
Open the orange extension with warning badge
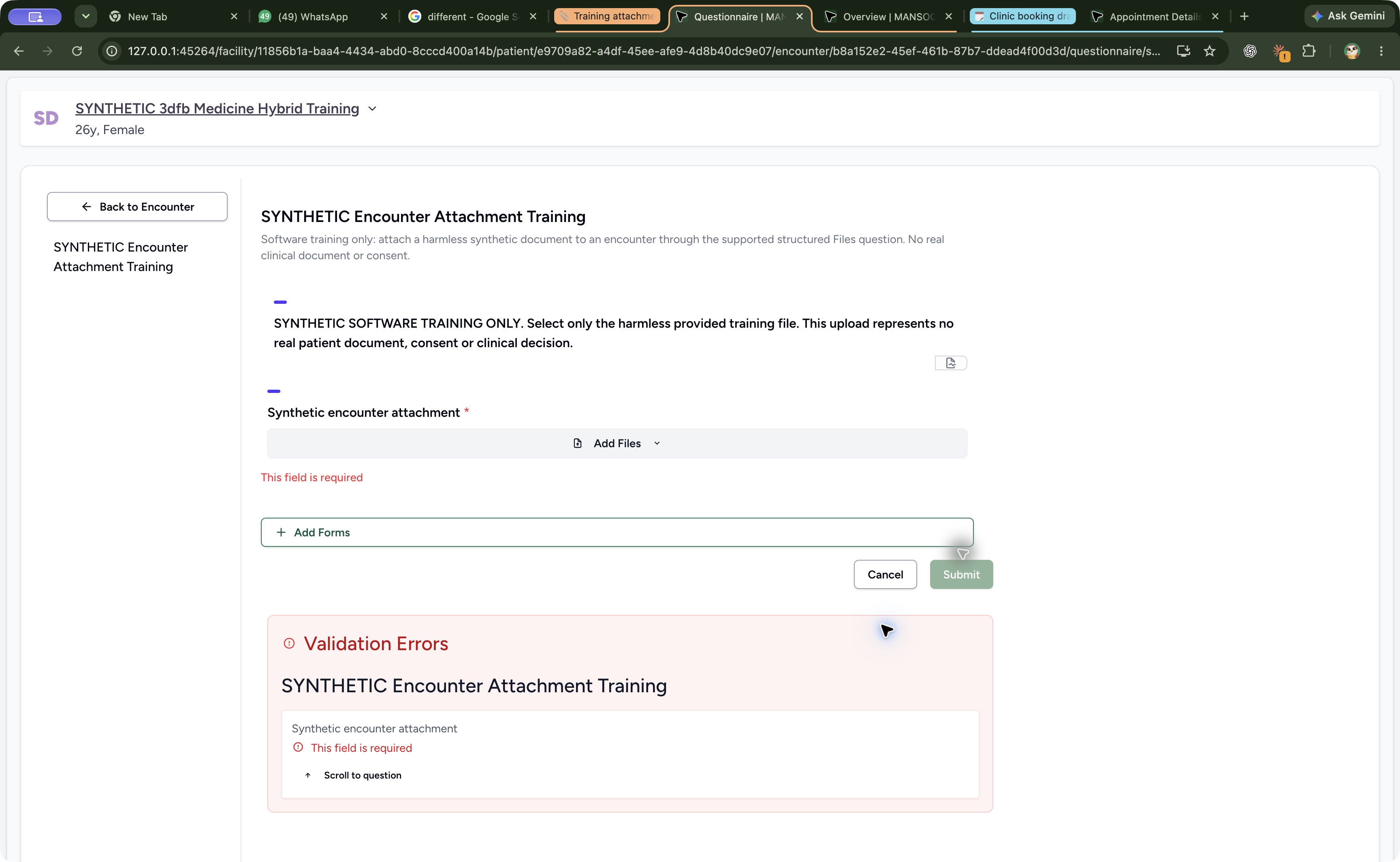1280,52
